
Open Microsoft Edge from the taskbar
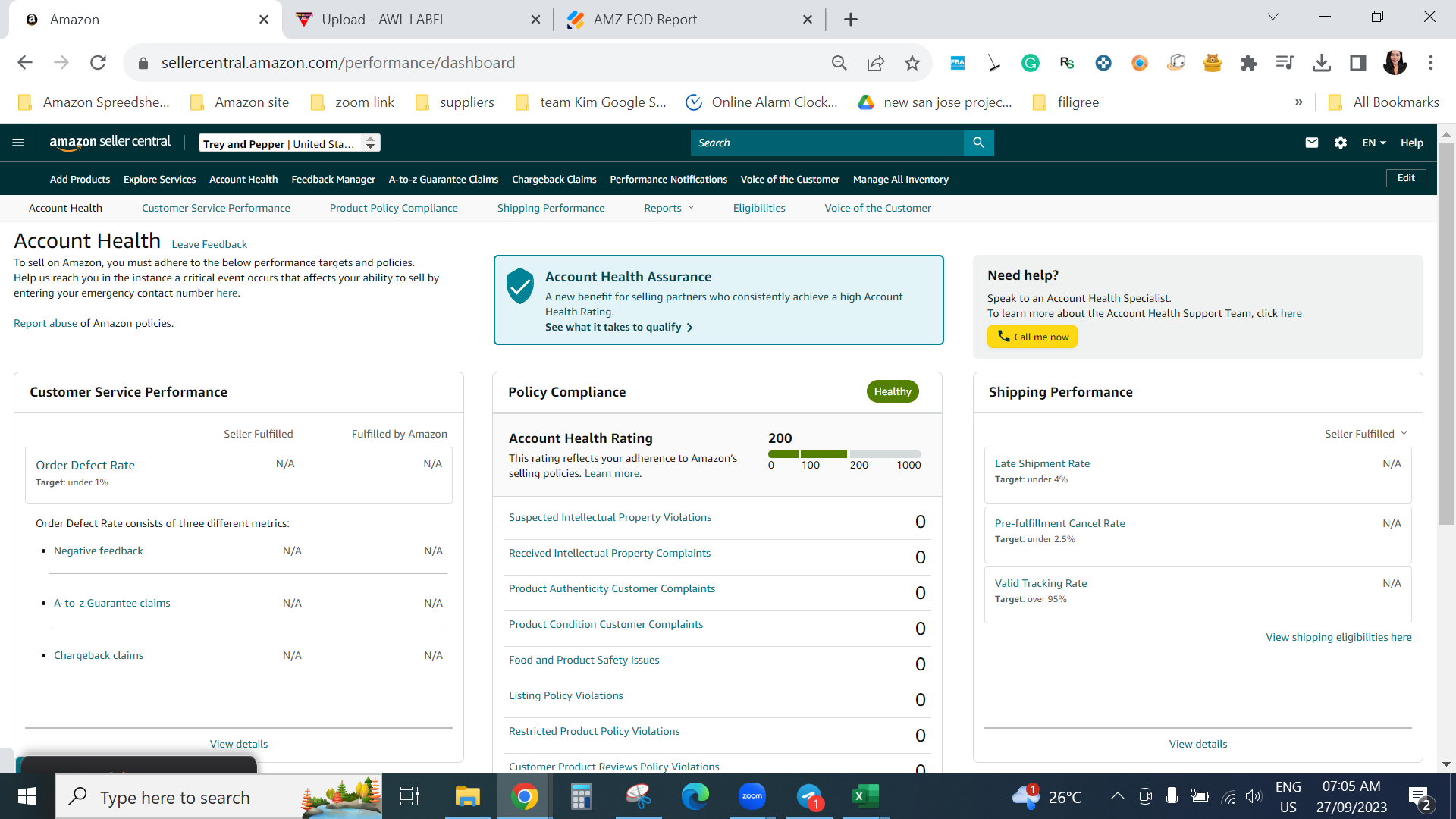pyautogui.click(x=695, y=796)
